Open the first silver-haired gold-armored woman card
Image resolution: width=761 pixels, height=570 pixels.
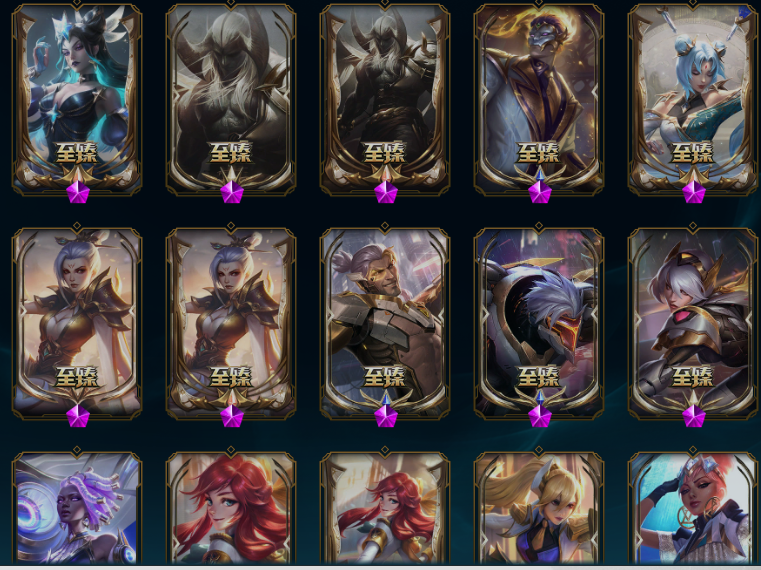click(77, 321)
